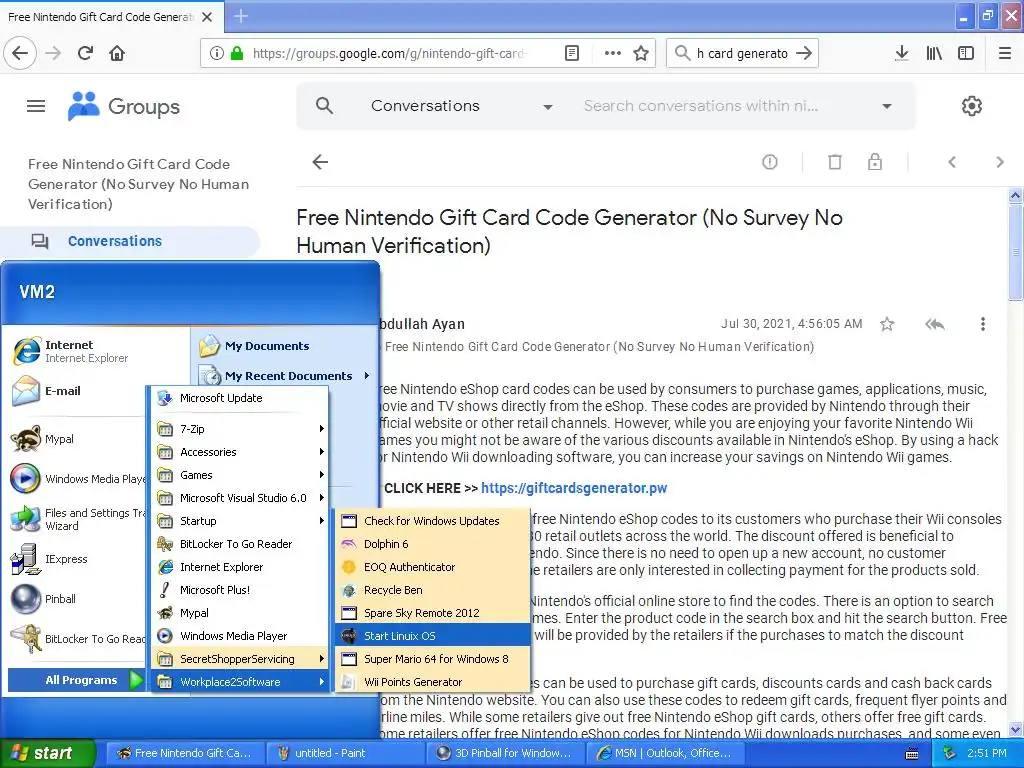Open the Firefox hamburger menu

click(1005, 53)
